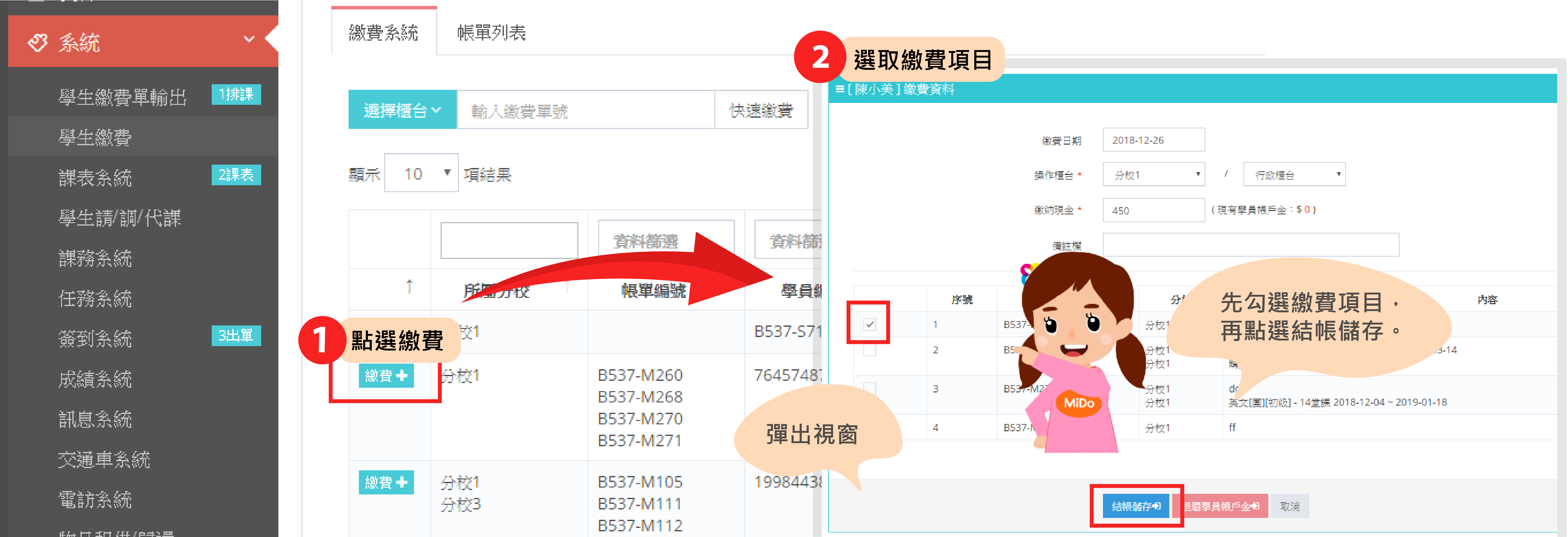This screenshot has width=1568, height=537.
Task: Click the 1排課 badge
Action: pyautogui.click(x=236, y=95)
